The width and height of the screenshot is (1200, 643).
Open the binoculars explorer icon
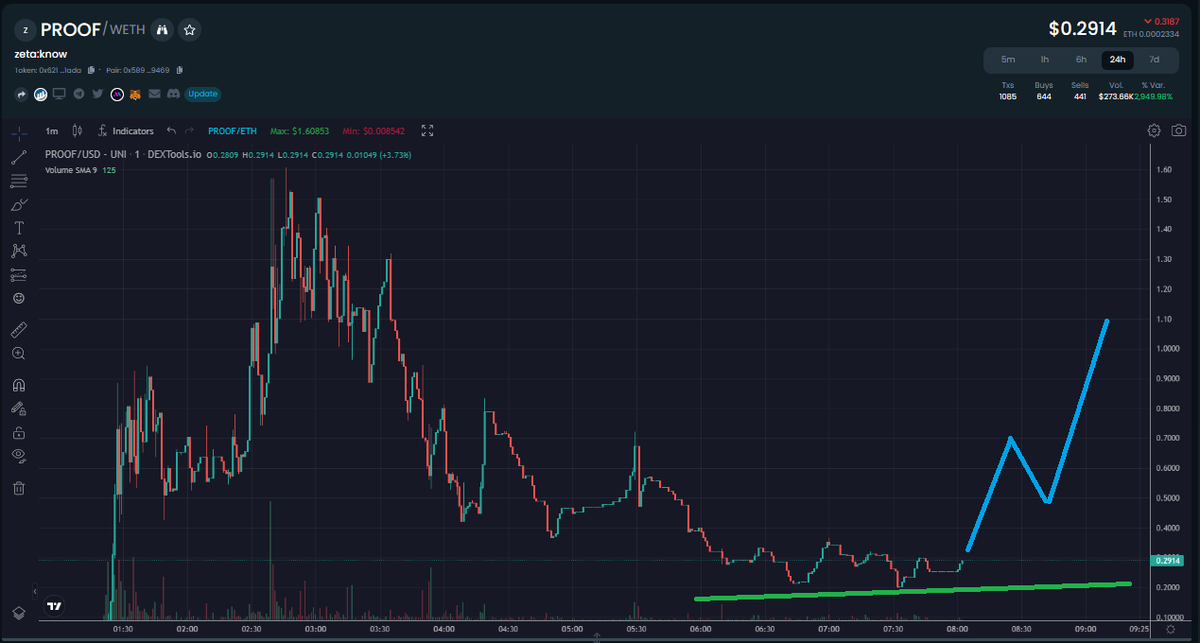click(162, 30)
